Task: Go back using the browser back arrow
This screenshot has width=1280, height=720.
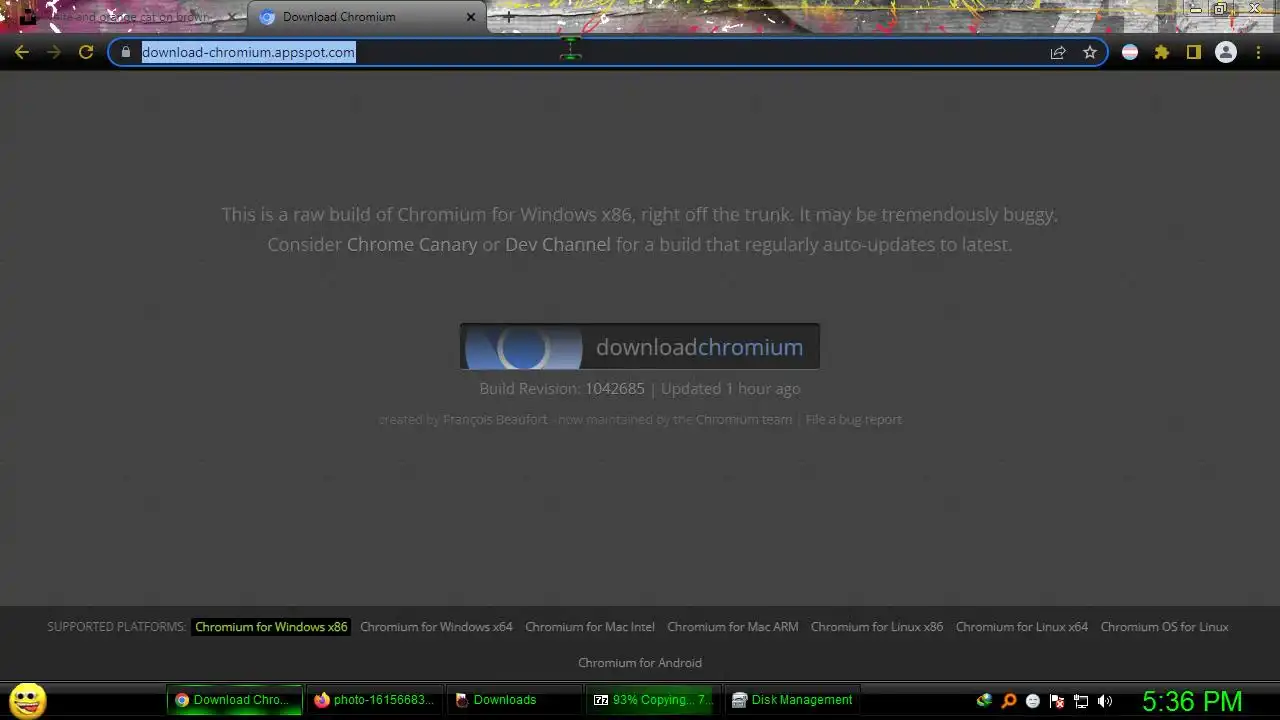Action: click(22, 52)
